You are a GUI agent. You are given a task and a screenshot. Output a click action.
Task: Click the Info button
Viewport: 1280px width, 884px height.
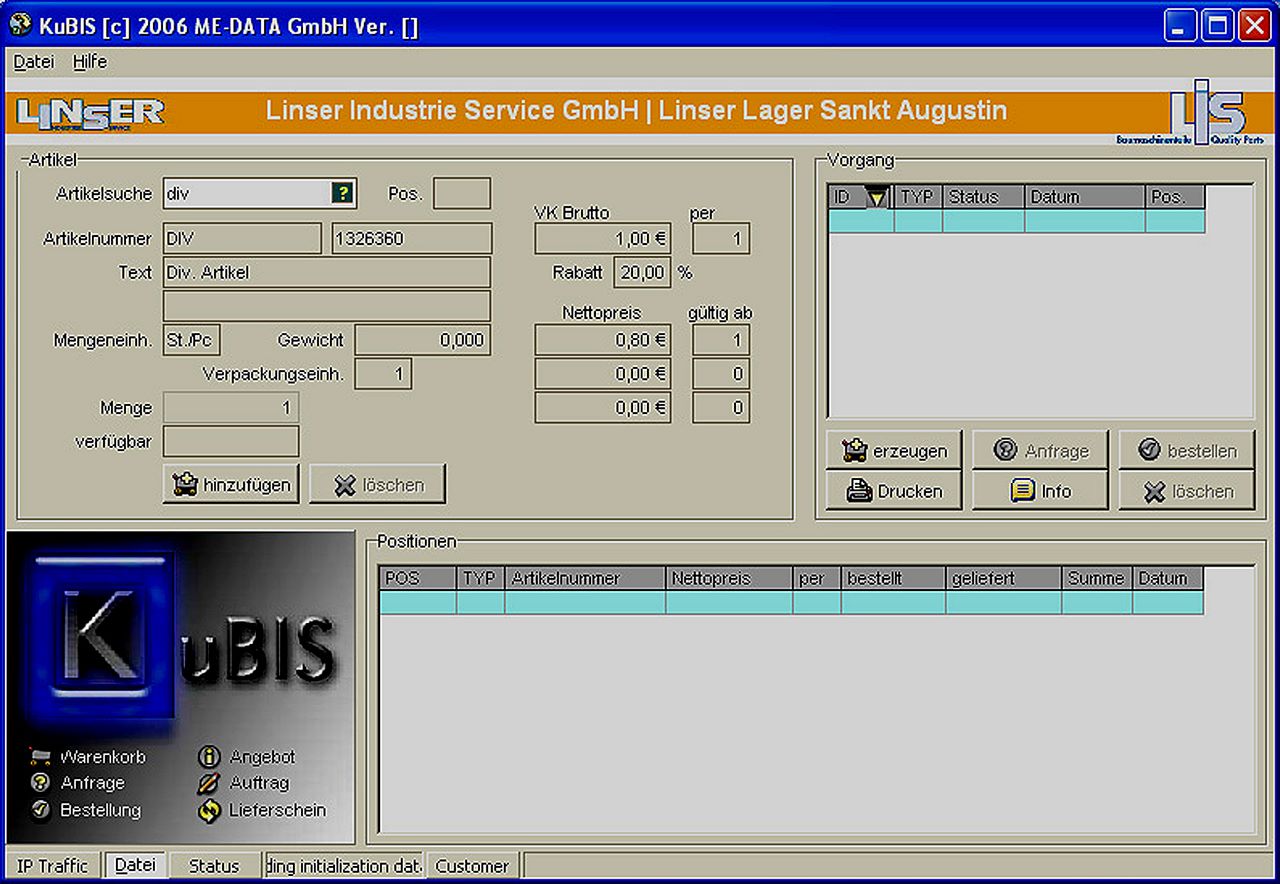[x=1040, y=491]
